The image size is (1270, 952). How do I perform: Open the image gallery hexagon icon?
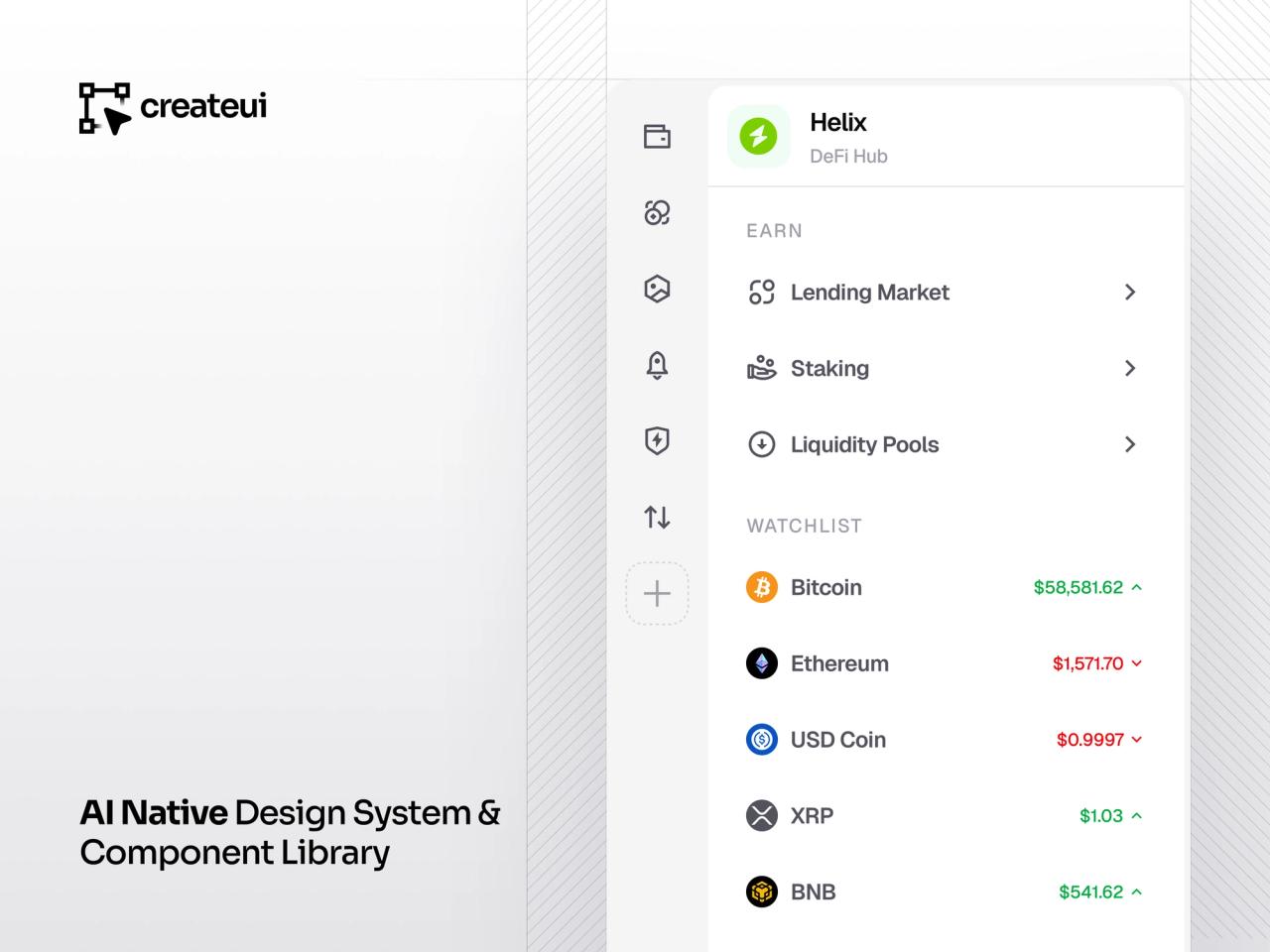click(x=657, y=289)
